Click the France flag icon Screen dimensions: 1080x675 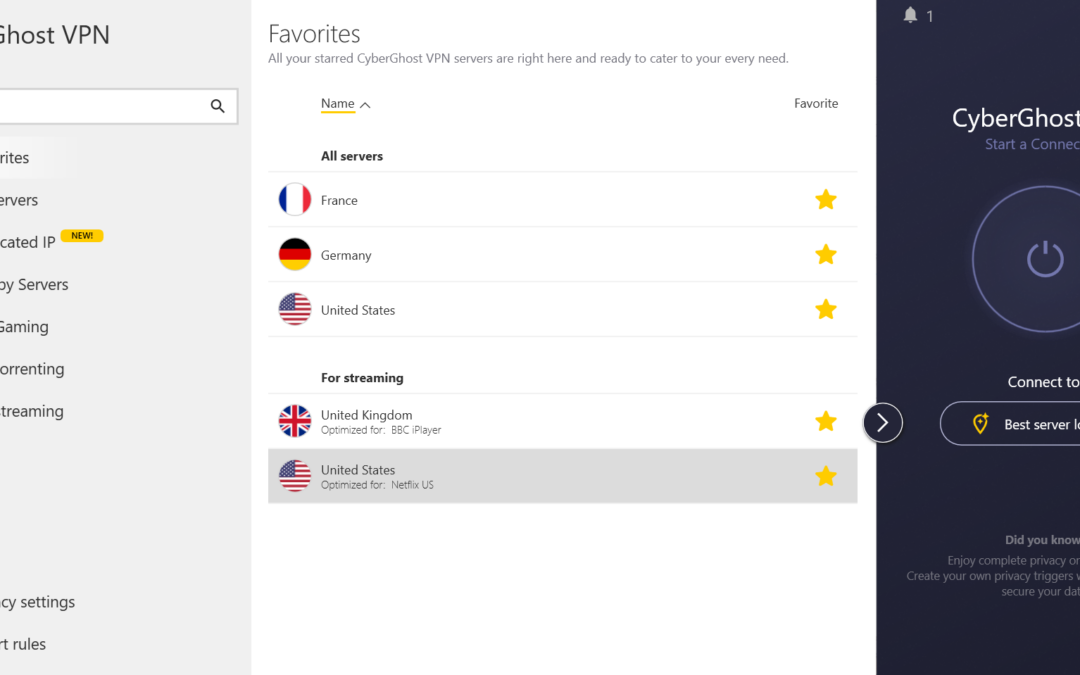click(294, 199)
